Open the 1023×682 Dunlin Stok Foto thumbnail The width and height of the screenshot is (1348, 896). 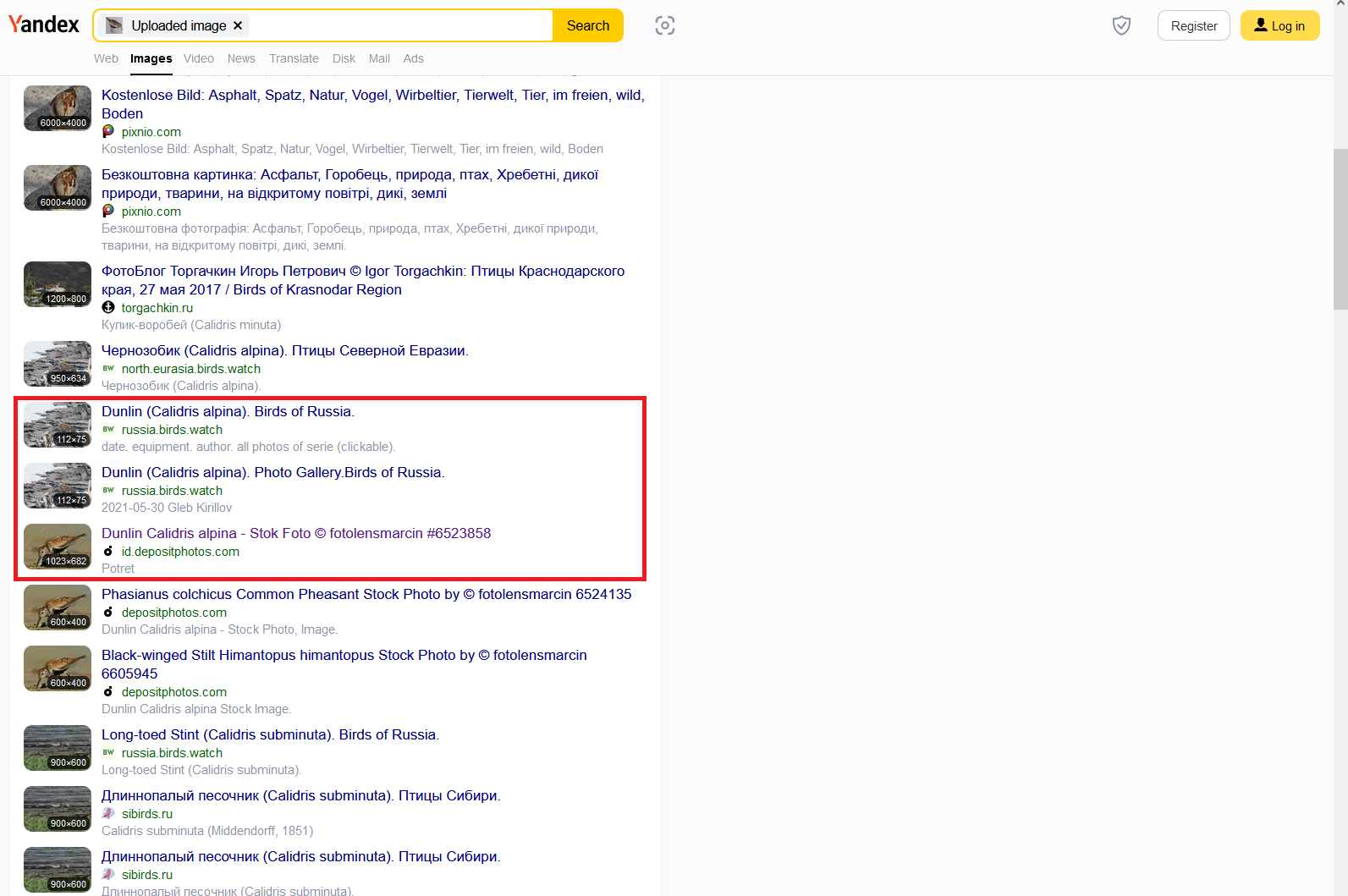point(58,547)
